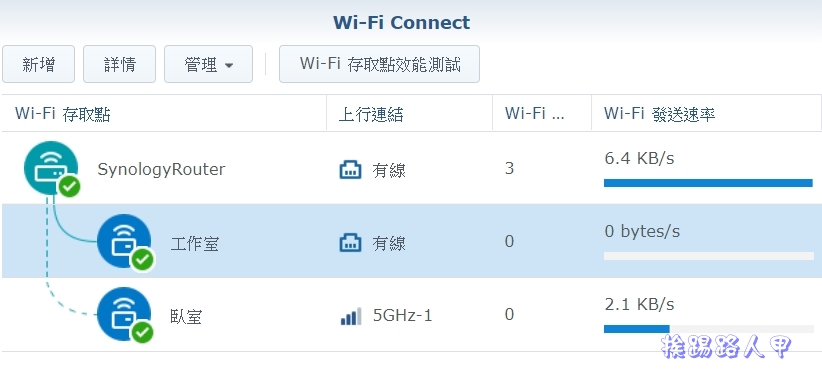Click the green check badge on 工作室

(x=142, y=259)
